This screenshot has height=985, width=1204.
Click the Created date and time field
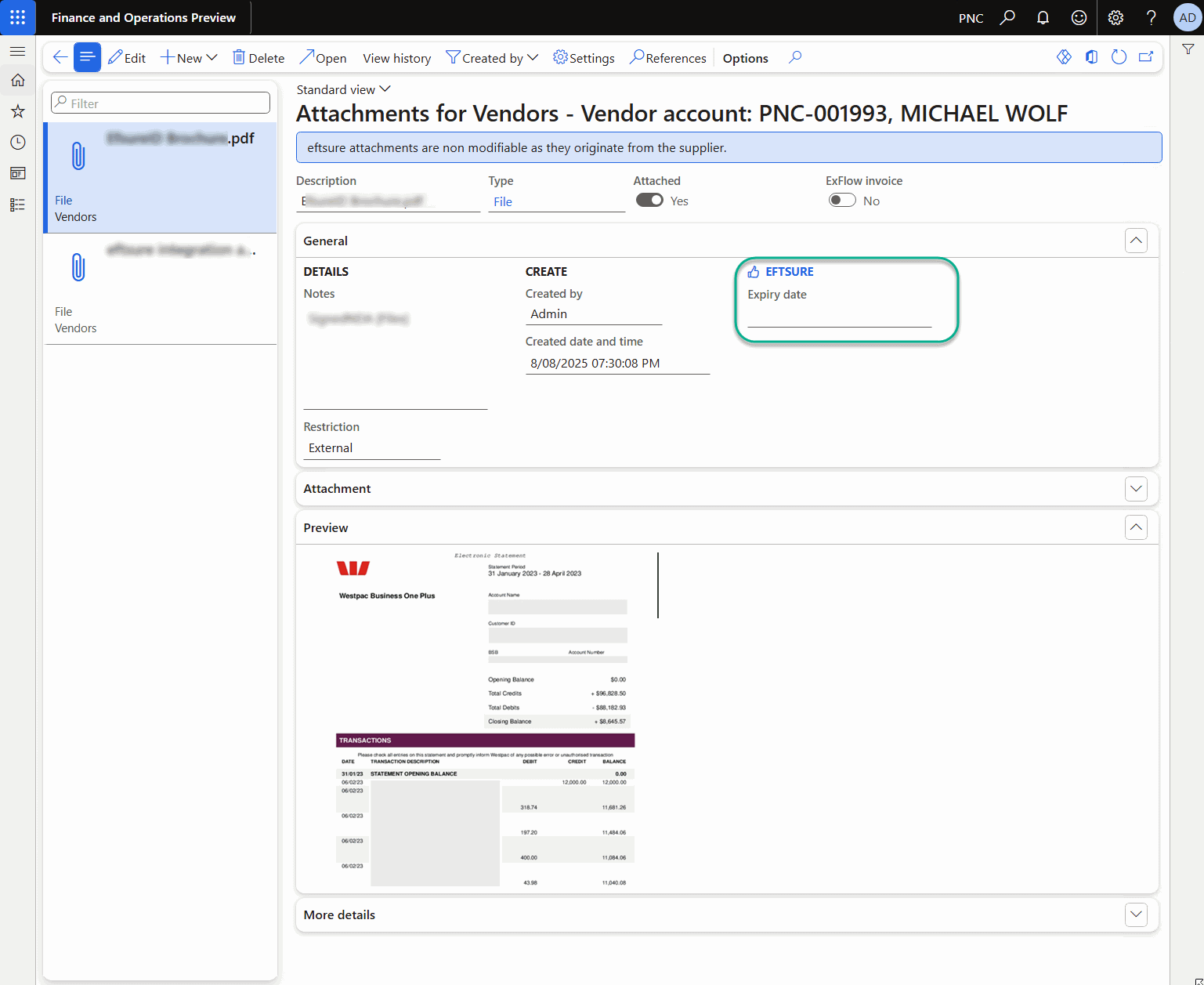click(x=617, y=364)
